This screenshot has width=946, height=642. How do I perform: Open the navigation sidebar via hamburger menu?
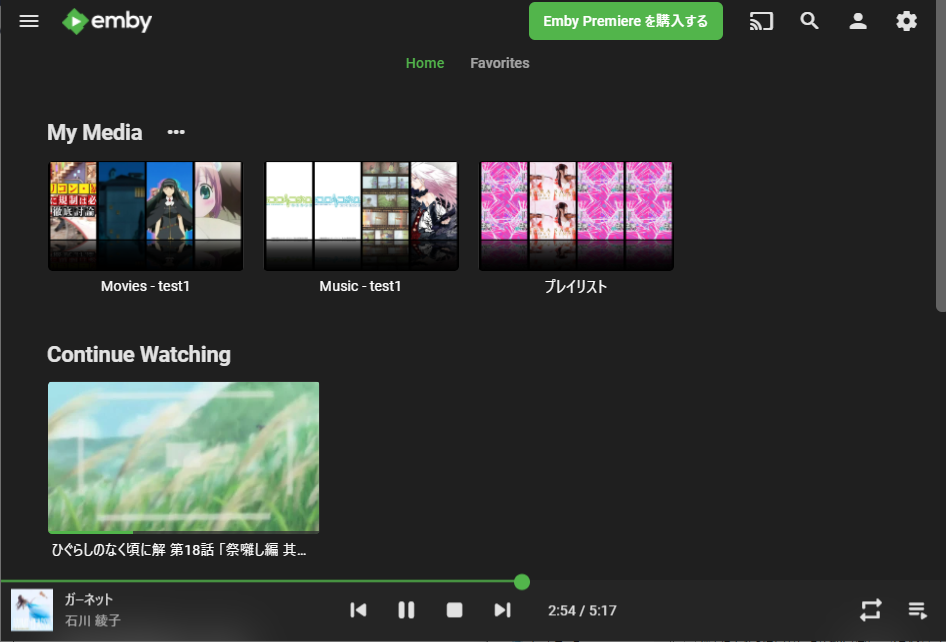tap(28, 20)
